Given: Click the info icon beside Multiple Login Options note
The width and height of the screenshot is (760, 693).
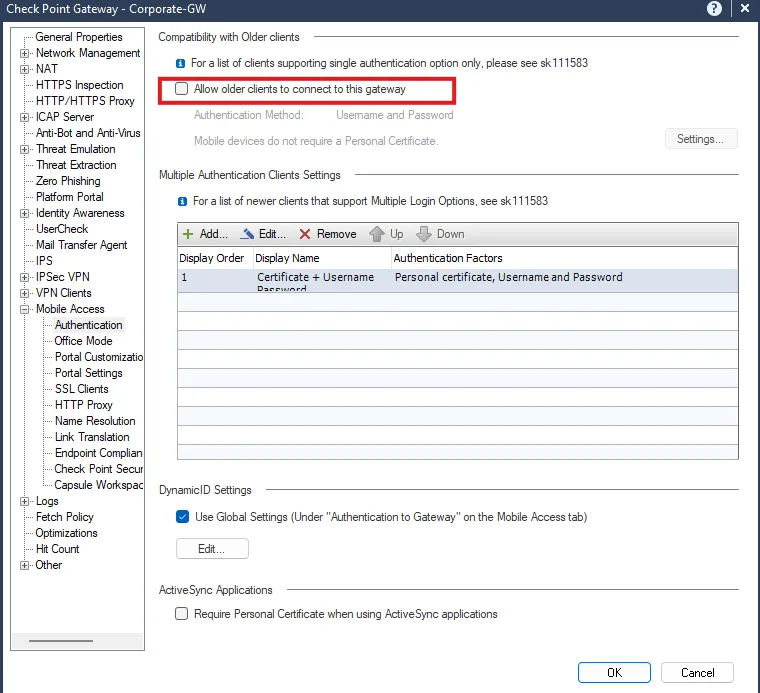Looking at the screenshot, I should point(182,201).
